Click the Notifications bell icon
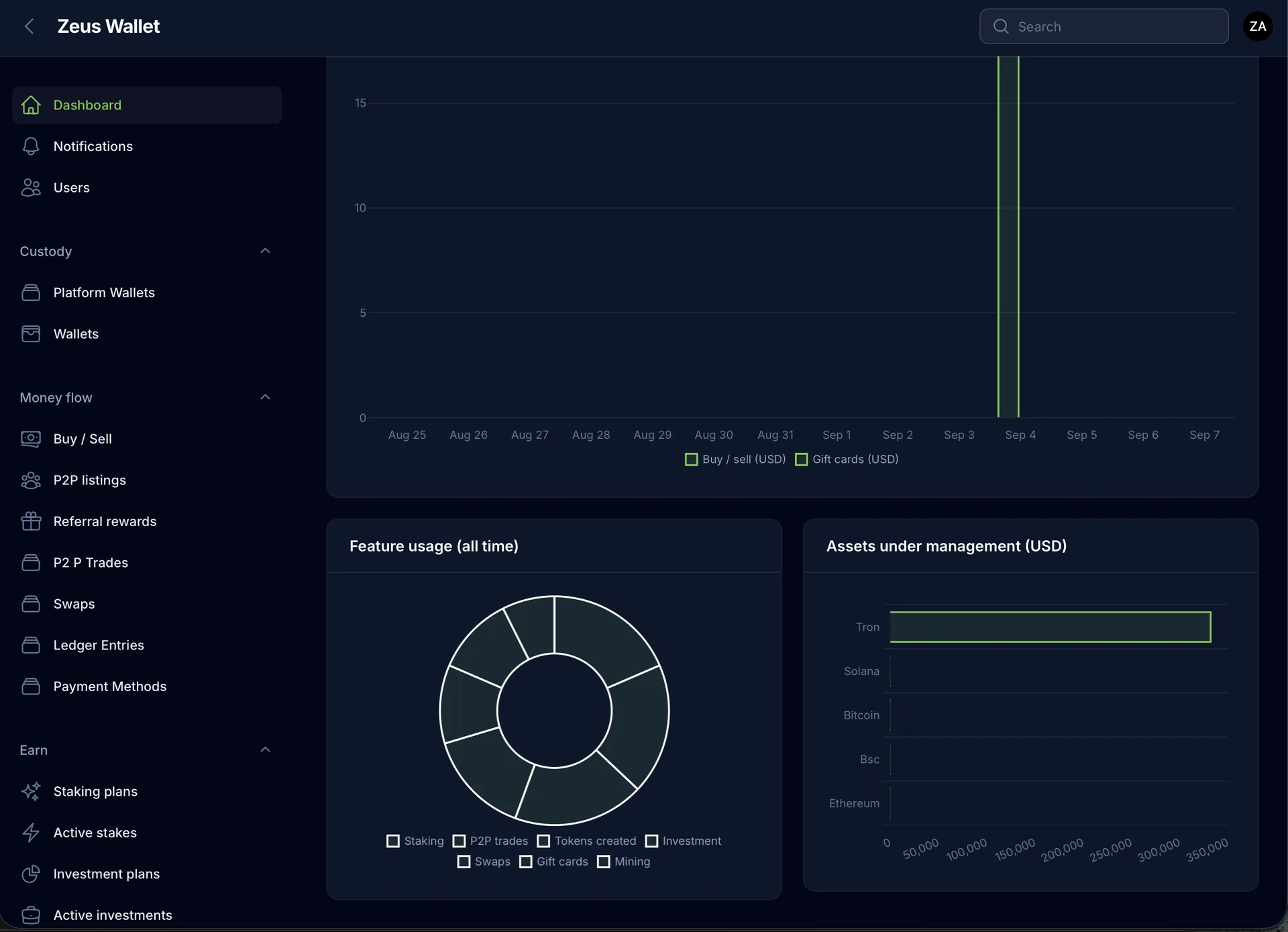The height and width of the screenshot is (932, 1288). [31, 146]
